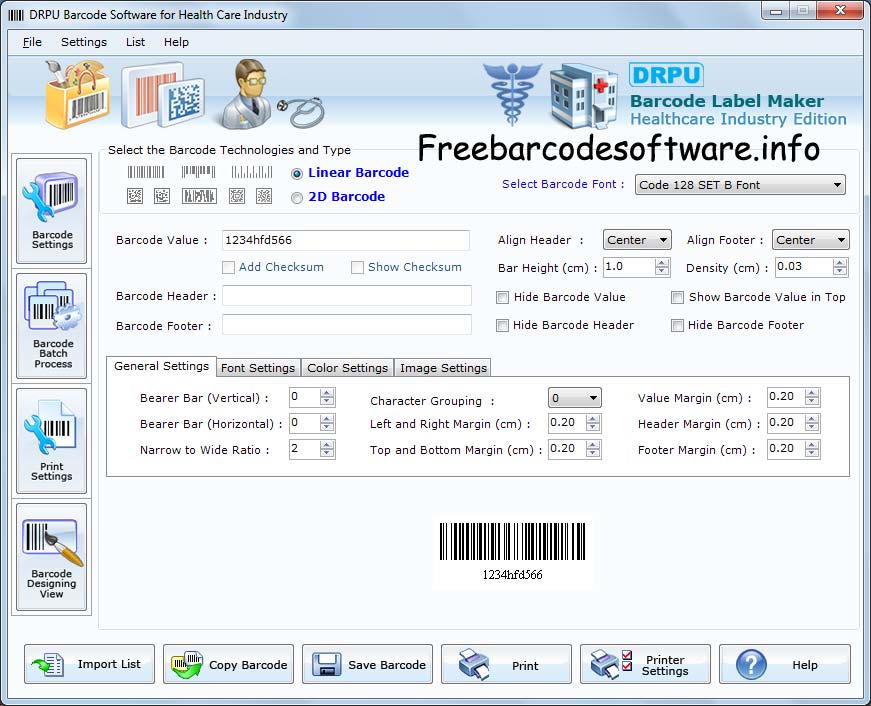Click the first 2D barcode sample icon

point(135,196)
